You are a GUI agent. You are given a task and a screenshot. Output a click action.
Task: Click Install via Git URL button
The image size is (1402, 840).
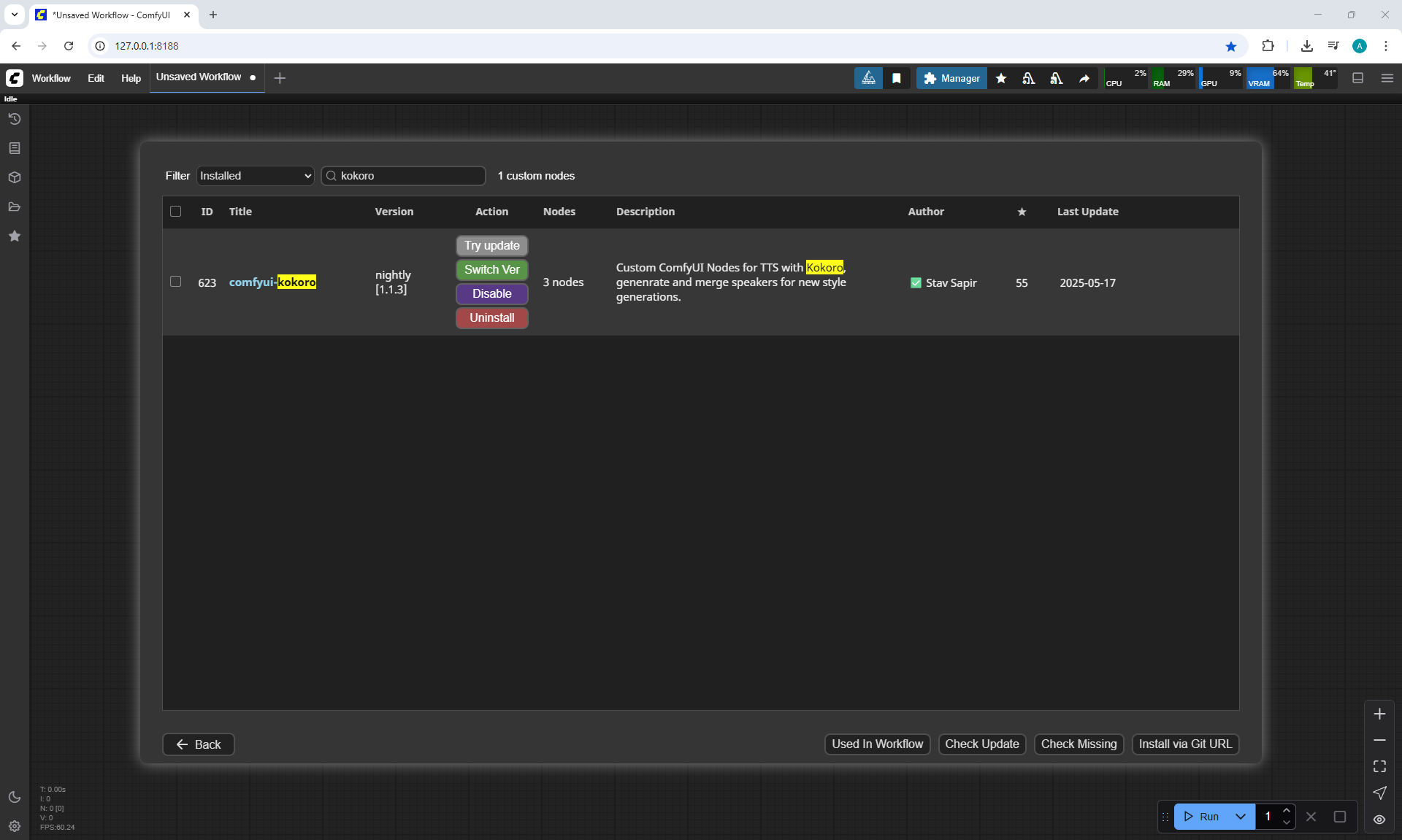pos(1184,744)
